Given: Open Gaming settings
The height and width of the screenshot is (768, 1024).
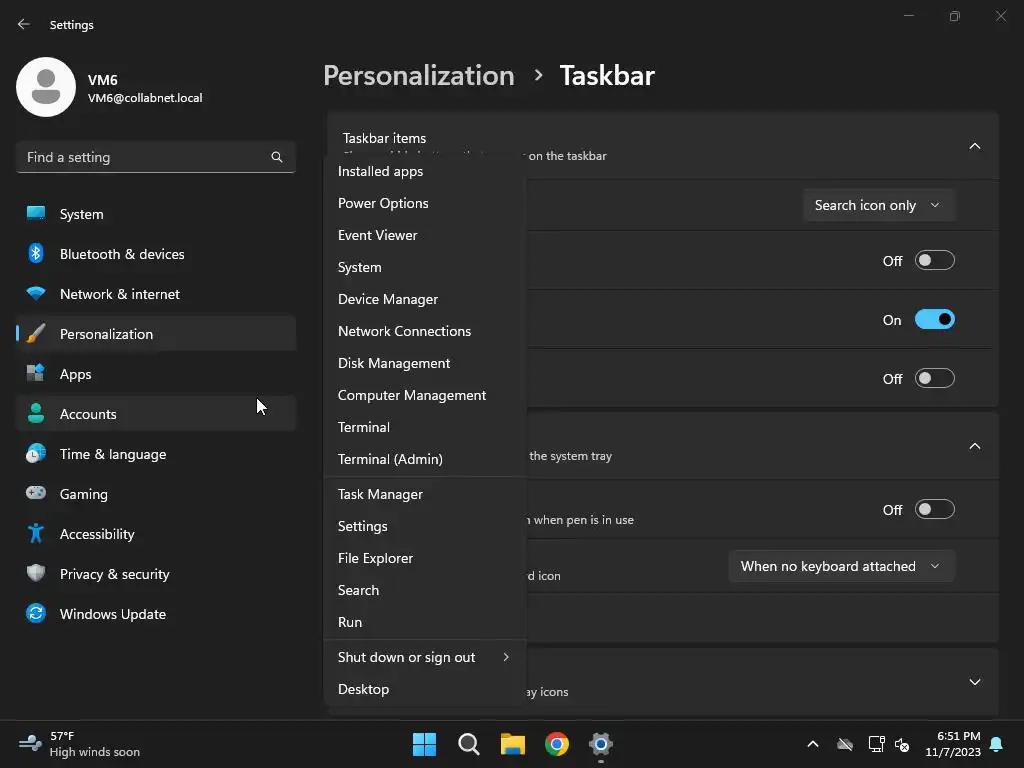Looking at the screenshot, I should click(156, 494).
